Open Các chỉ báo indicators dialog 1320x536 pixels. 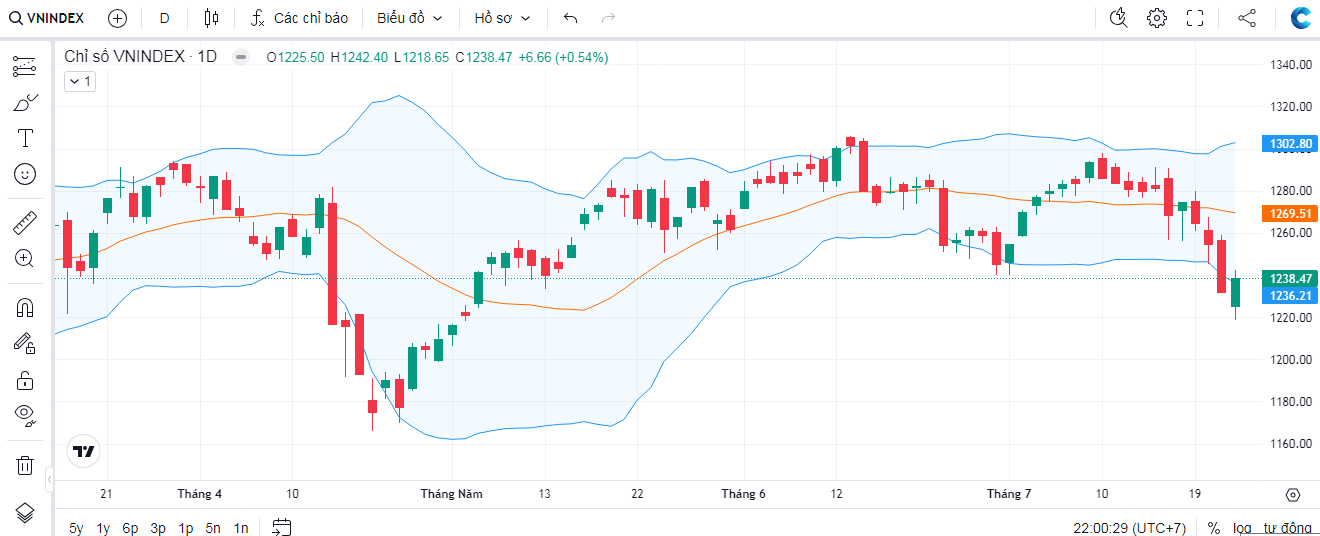tap(299, 18)
